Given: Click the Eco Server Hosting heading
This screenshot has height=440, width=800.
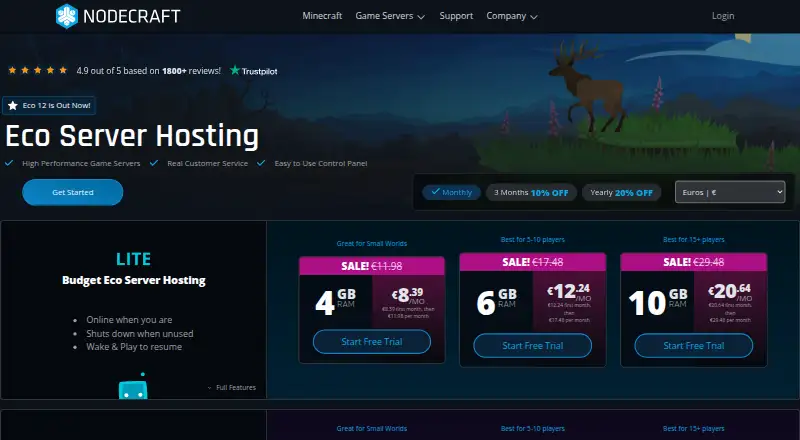Looking at the screenshot, I should 132,136.
